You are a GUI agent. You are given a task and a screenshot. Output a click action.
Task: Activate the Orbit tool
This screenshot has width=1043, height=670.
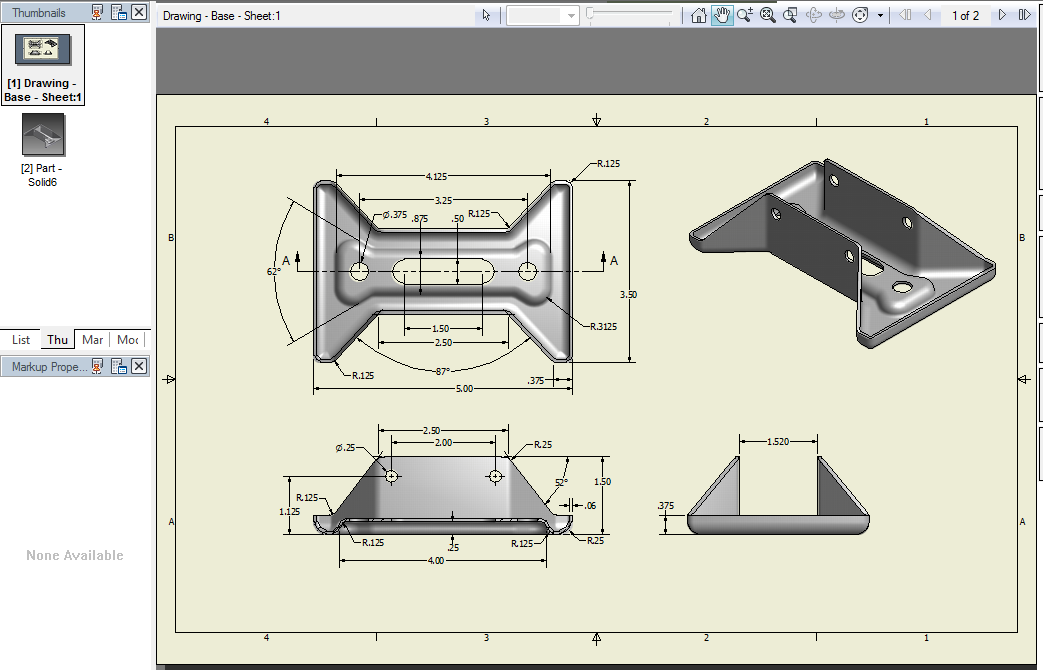point(814,14)
